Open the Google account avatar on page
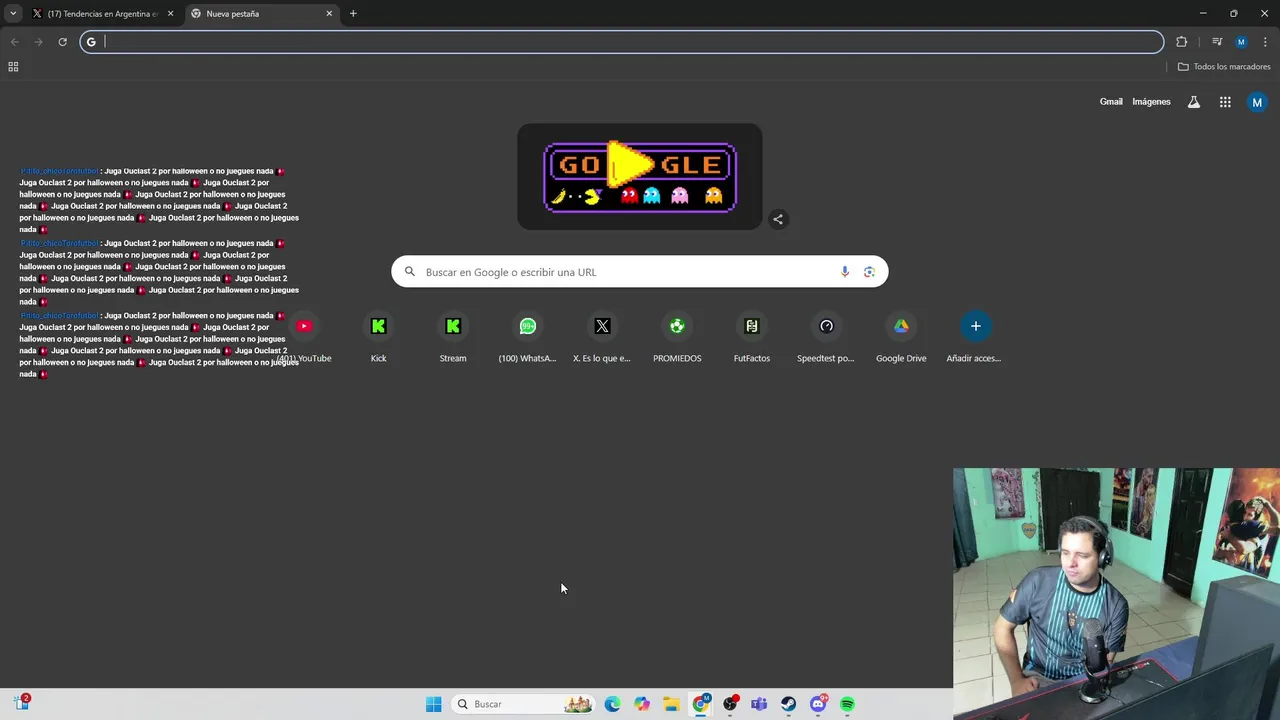Image resolution: width=1280 pixels, height=720 pixels. click(1257, 102)
